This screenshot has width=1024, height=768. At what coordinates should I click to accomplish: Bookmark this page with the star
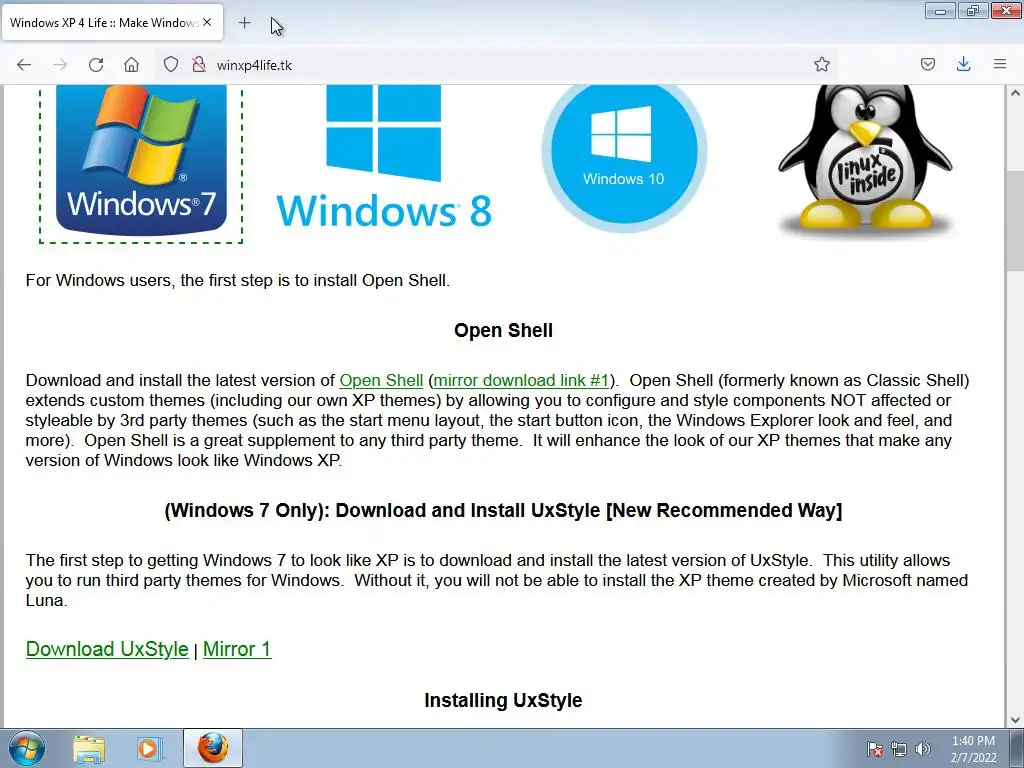822,64
